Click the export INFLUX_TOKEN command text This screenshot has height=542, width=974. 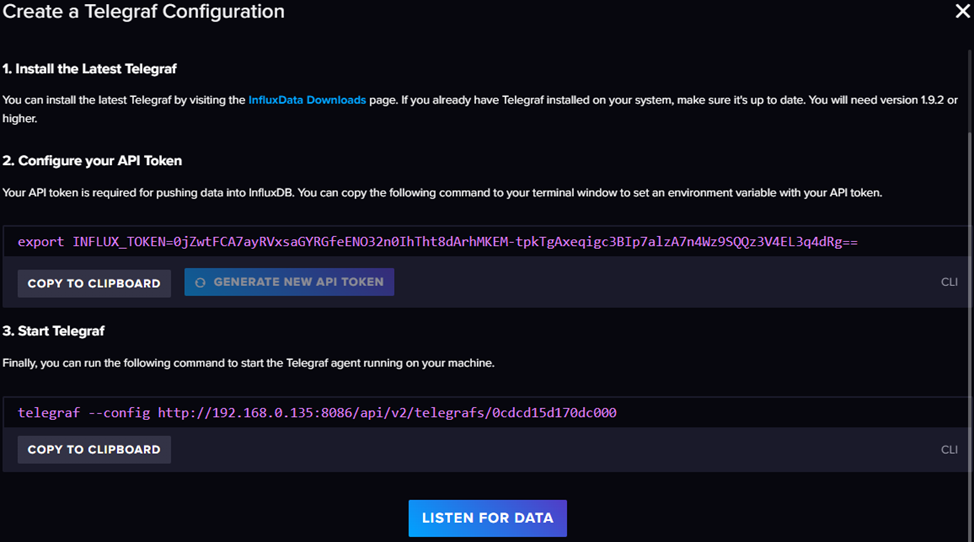tap(437, 242)
